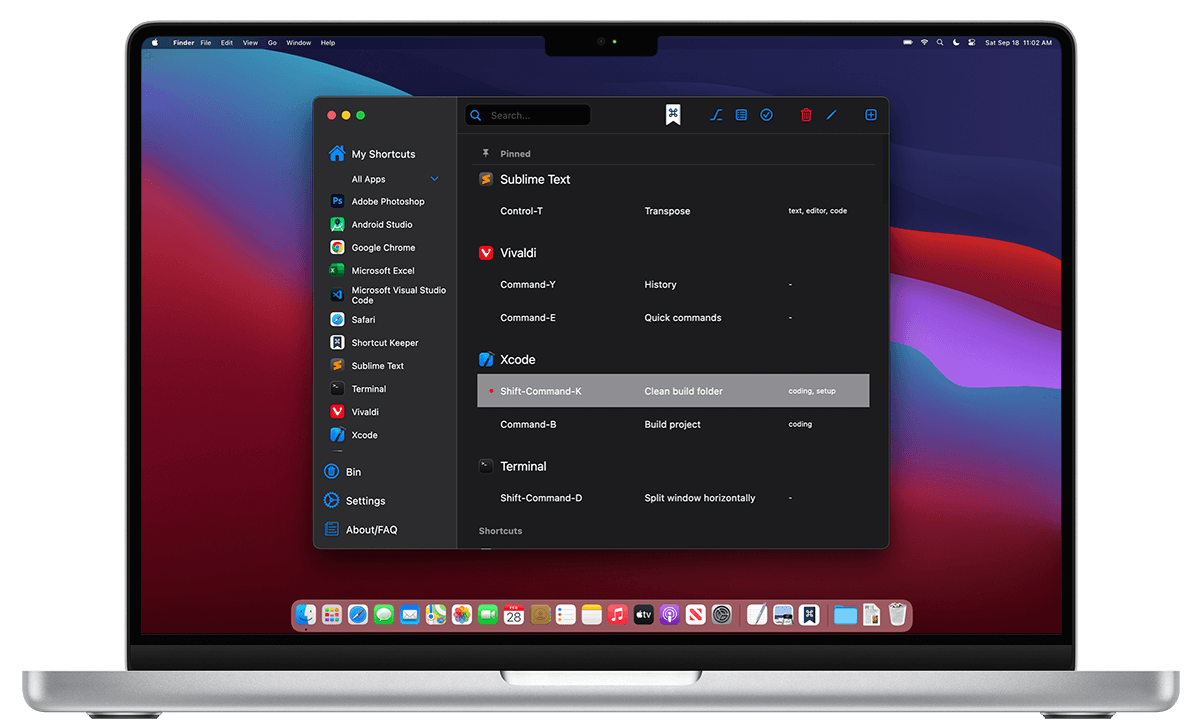Image resolution: width=1200 pixels, height=725 pixels.
Task: Select the Command-Y History shortcut row
Action: pyautogui.click(x=673, y=284)
